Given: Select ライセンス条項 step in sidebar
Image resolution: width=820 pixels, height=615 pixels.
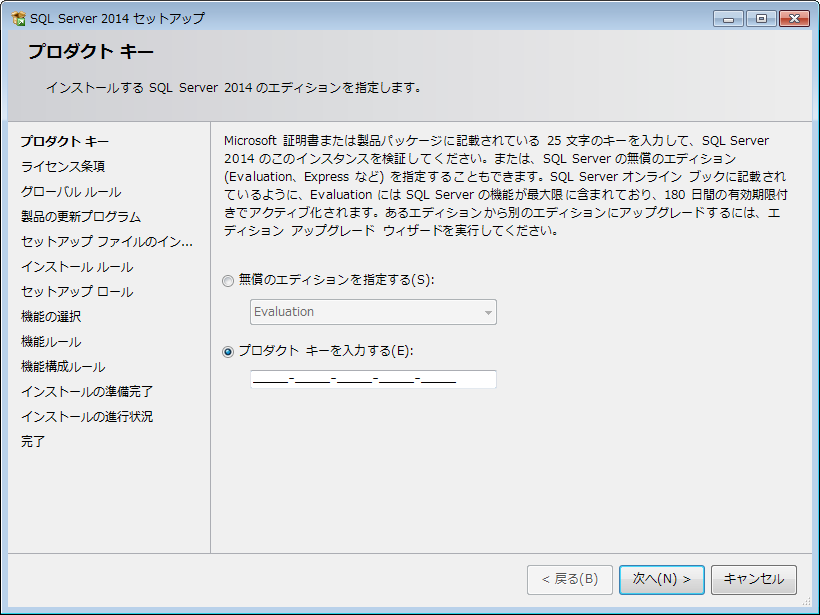Looking at the screenshot, I should click(x=63, y=166).
